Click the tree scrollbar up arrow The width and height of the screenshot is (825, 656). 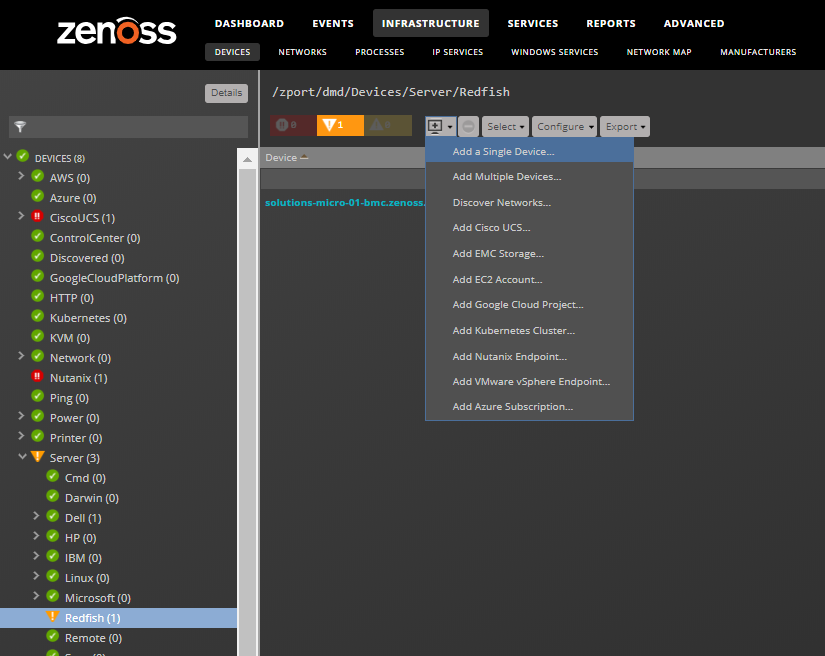tap(247, 159)
